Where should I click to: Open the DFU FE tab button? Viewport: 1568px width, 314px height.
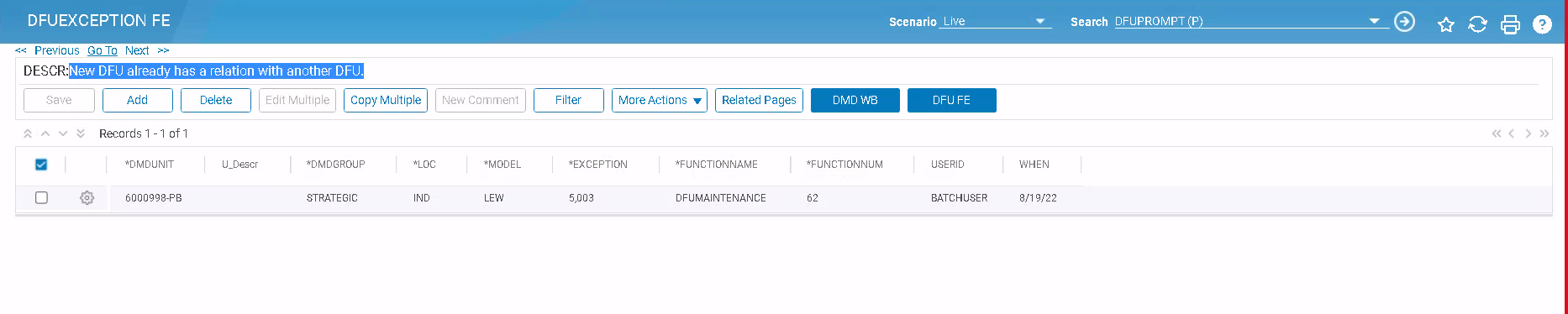point(951,100)
